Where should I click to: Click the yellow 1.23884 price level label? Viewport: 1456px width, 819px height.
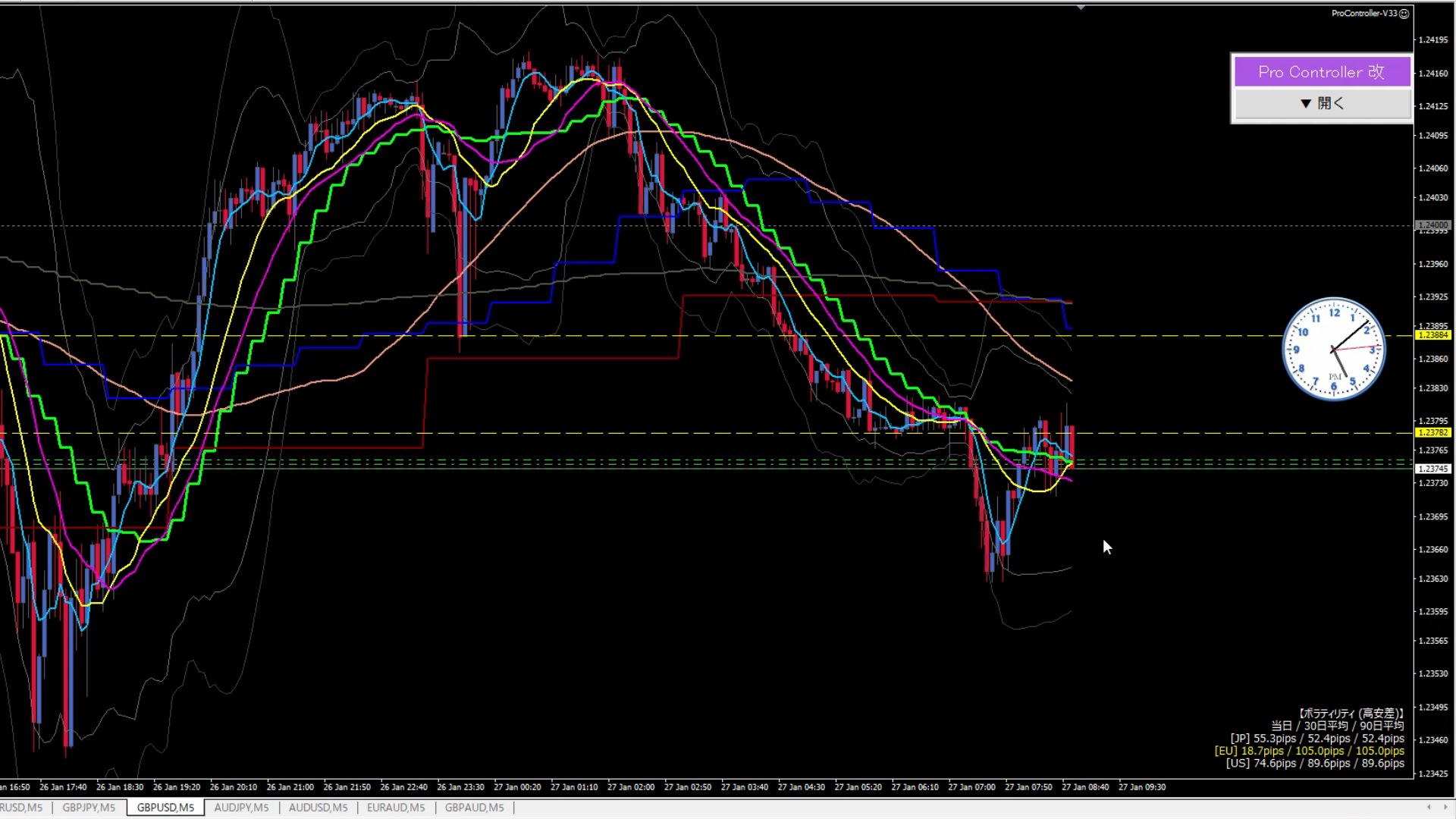[1433, 335]
